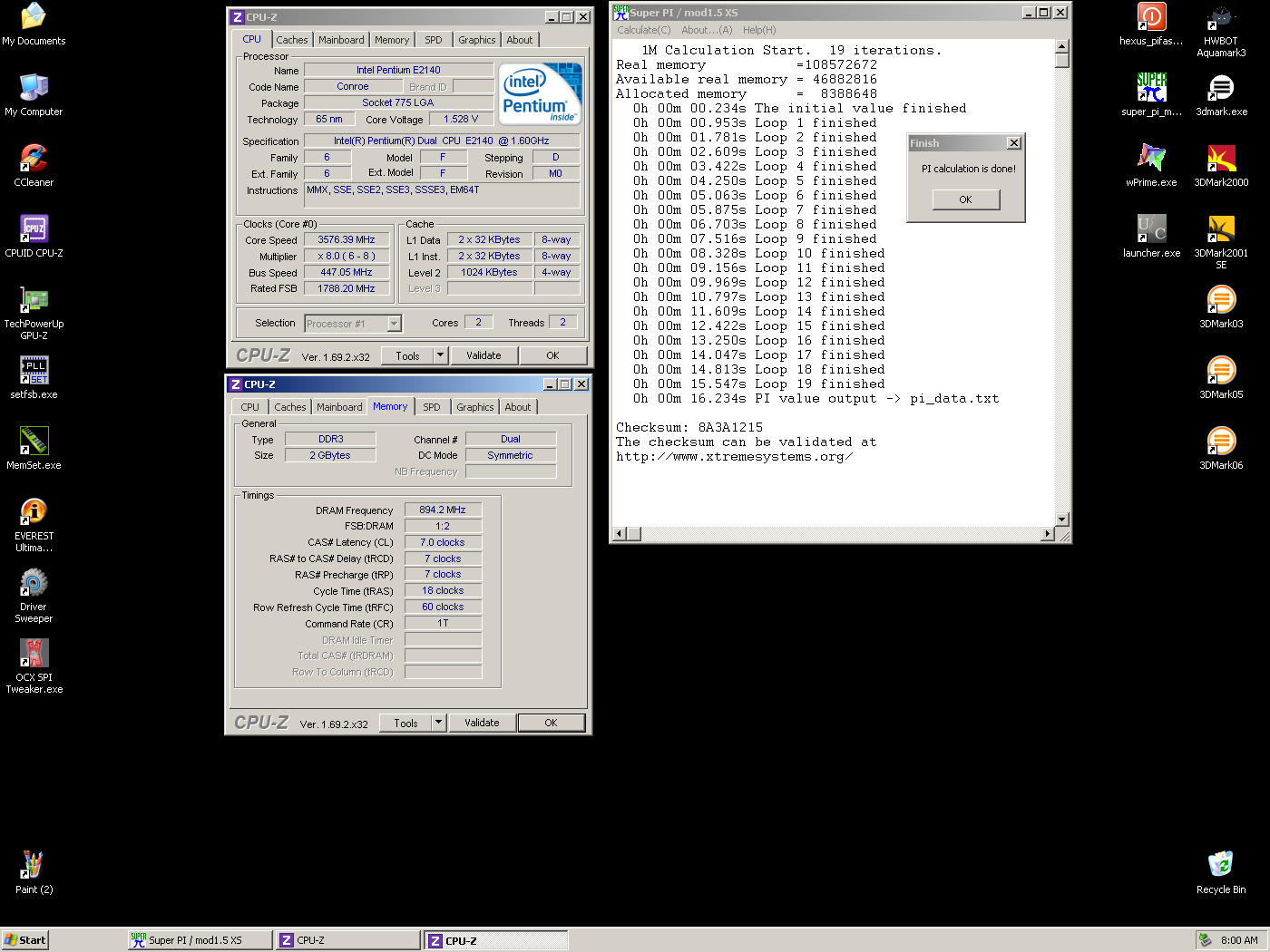Click the Checksum: 8A3A1215 line

tap(689, 428)
